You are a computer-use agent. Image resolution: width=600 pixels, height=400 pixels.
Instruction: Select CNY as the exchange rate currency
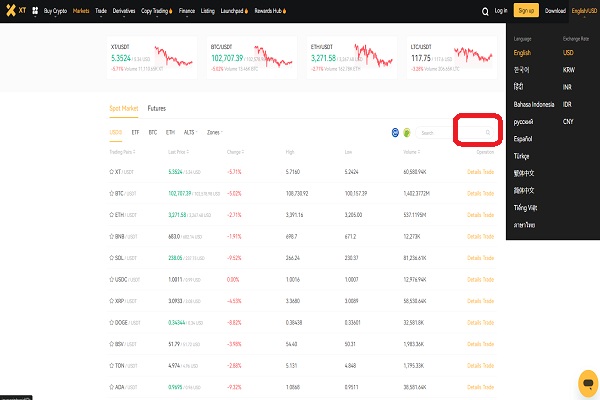[568, 122]
